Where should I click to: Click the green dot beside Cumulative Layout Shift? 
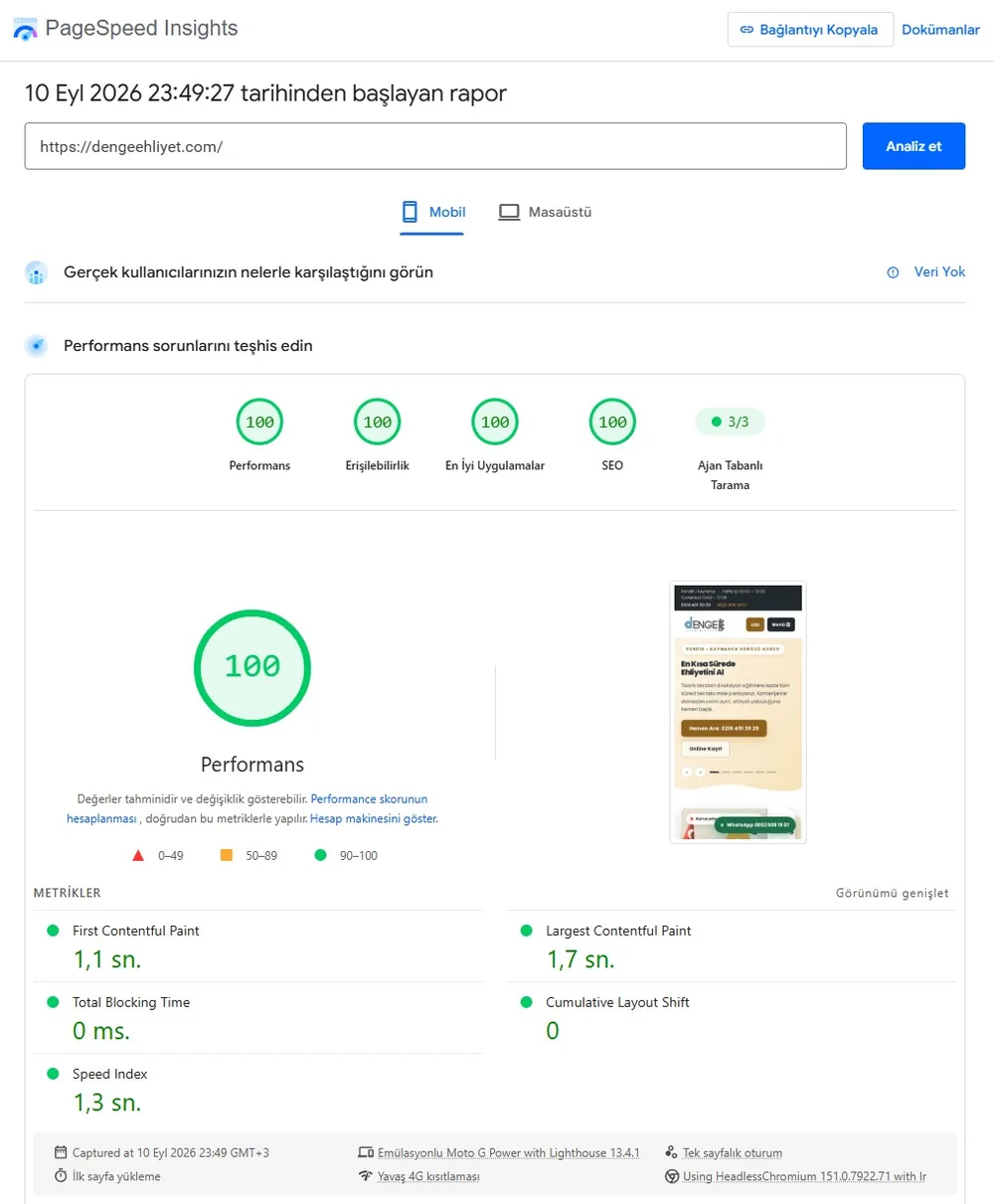[x=526, y=1002]
